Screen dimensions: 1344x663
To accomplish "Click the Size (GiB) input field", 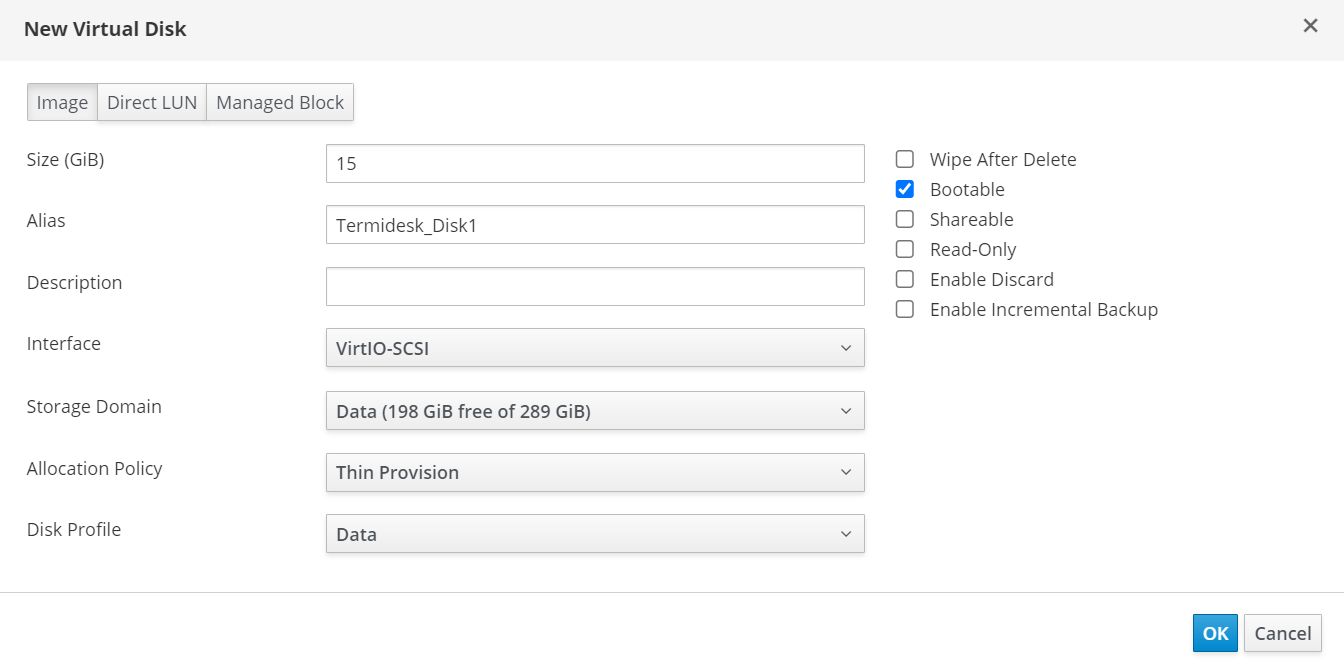I will coord(595,164).
